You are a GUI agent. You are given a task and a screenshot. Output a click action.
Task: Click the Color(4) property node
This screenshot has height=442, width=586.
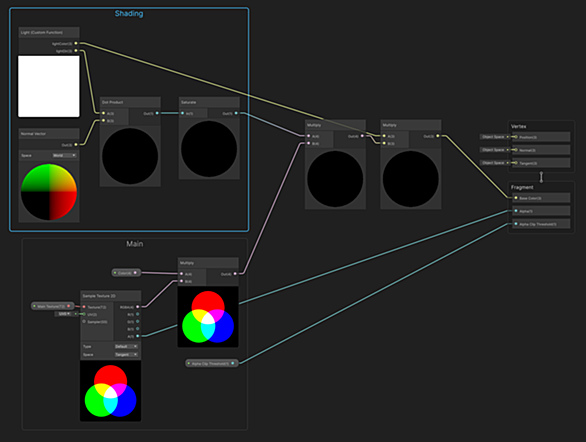pos(126,273)
